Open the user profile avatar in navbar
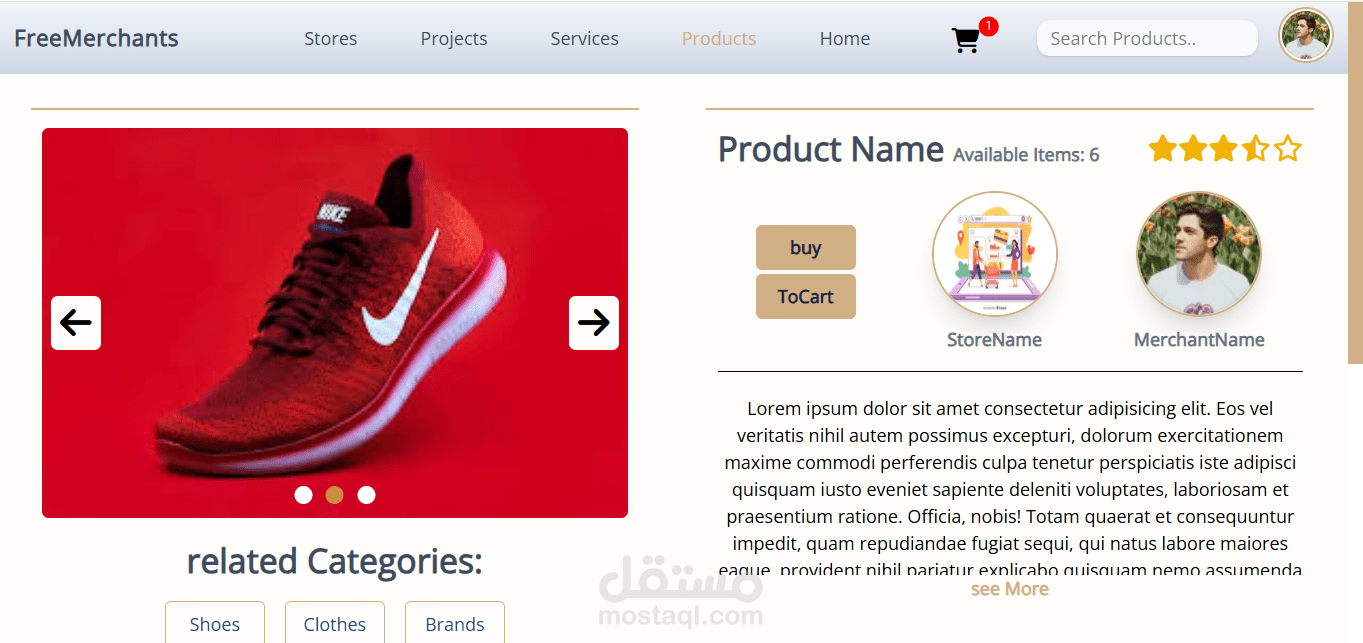Screen dimensions: 1363x643 coord(1306,35)
